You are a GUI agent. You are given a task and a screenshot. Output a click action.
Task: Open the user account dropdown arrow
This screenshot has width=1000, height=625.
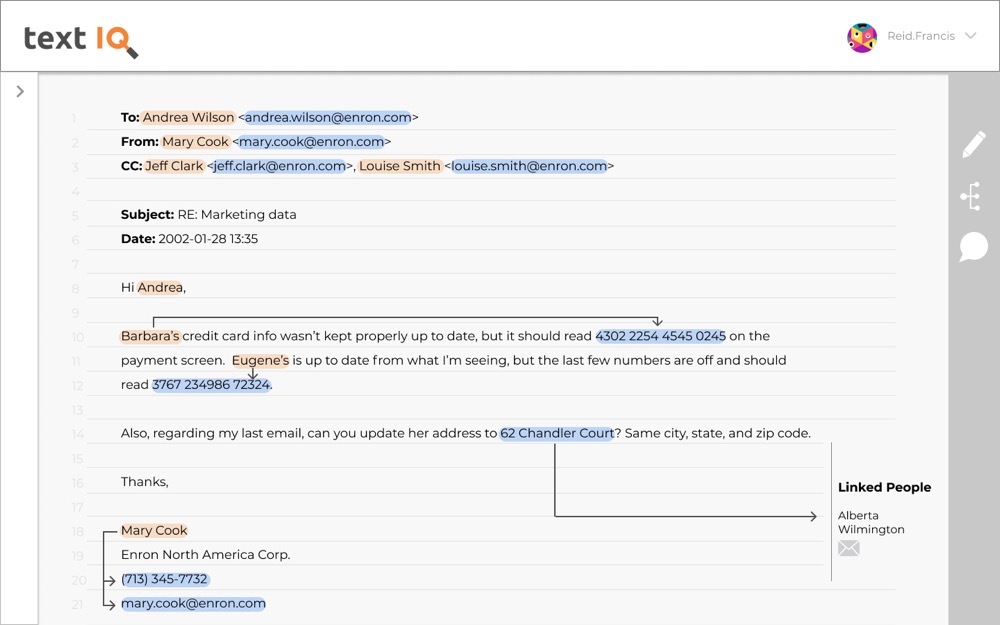pos(970,37)
